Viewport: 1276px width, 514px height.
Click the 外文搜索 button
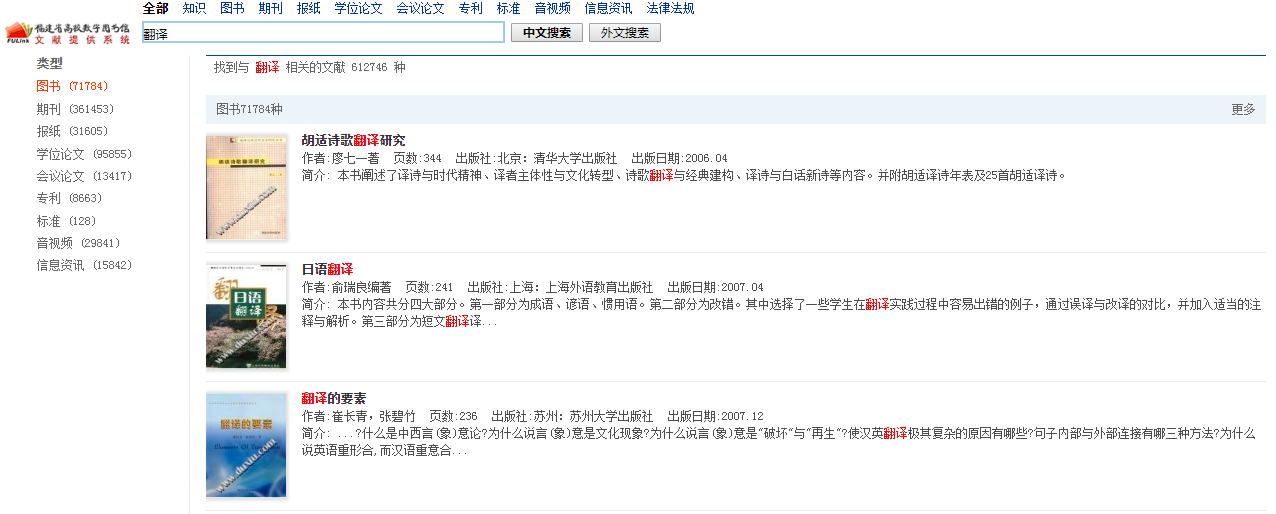coord(624,33)
